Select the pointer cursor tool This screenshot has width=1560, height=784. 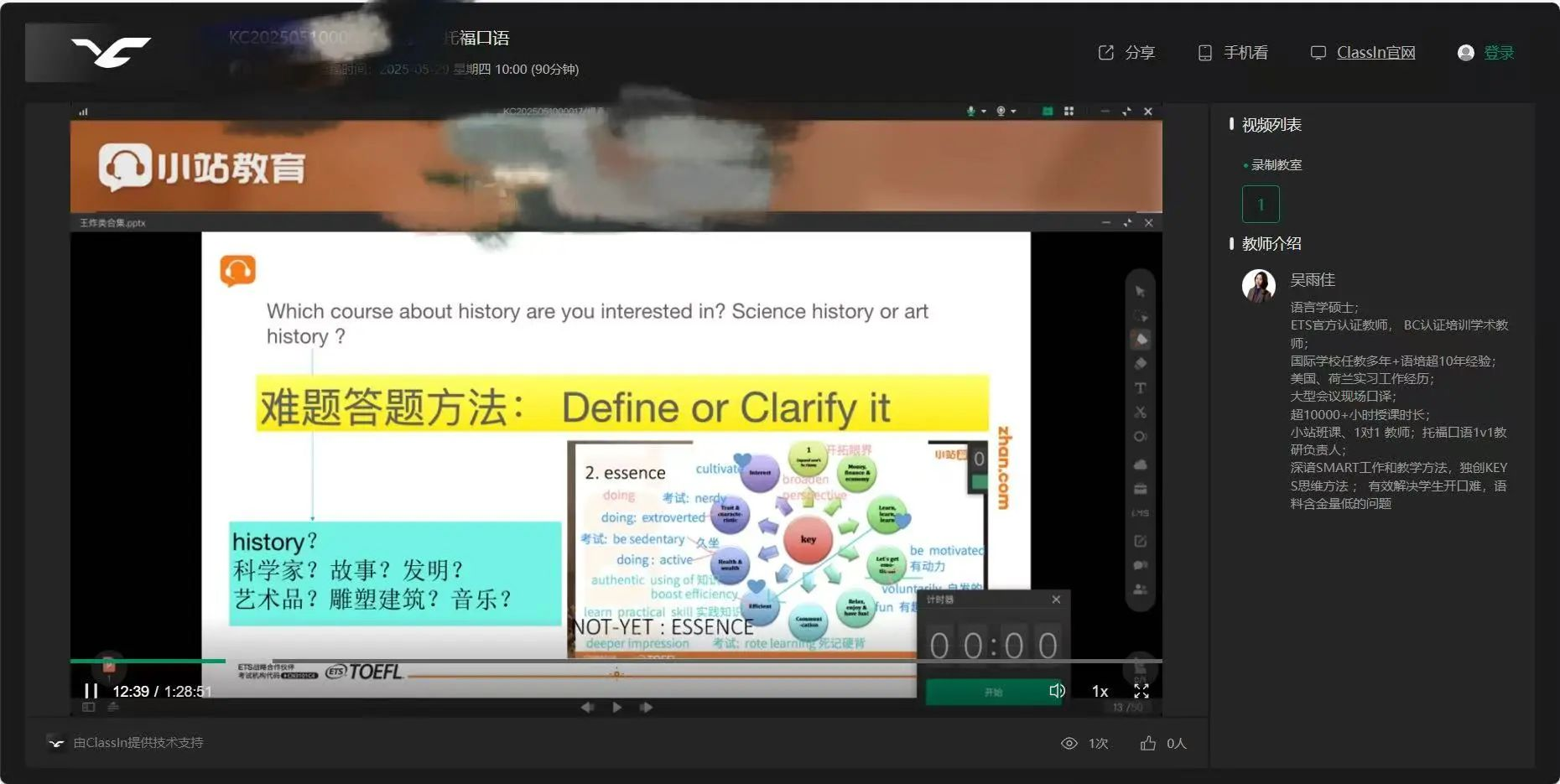pyautogui.click(x=1140, y=292)
